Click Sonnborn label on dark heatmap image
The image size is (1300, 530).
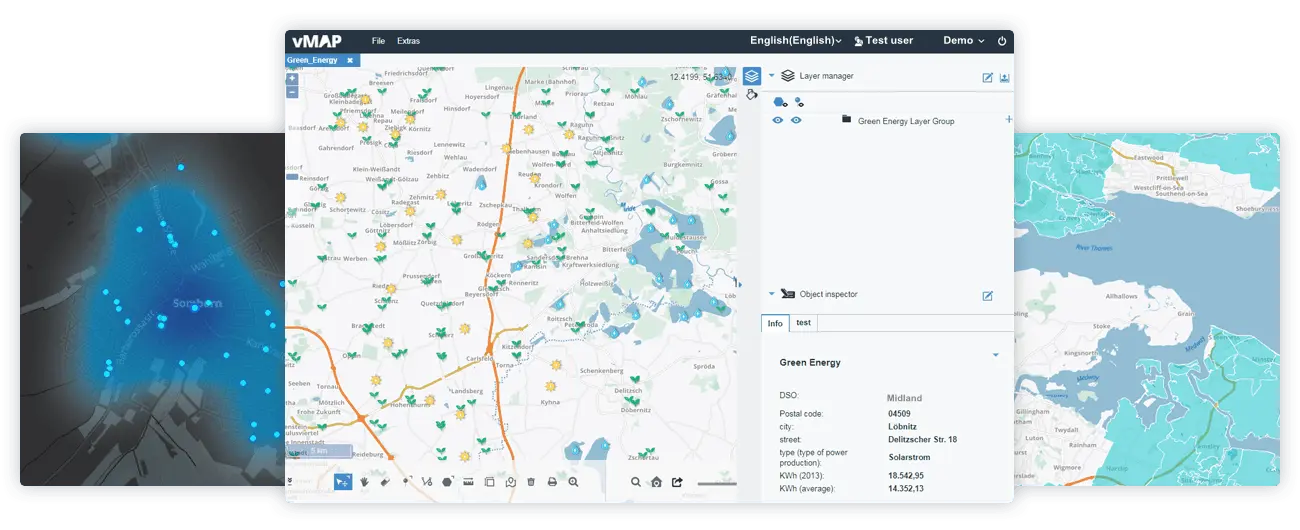(x=197, y=303)
